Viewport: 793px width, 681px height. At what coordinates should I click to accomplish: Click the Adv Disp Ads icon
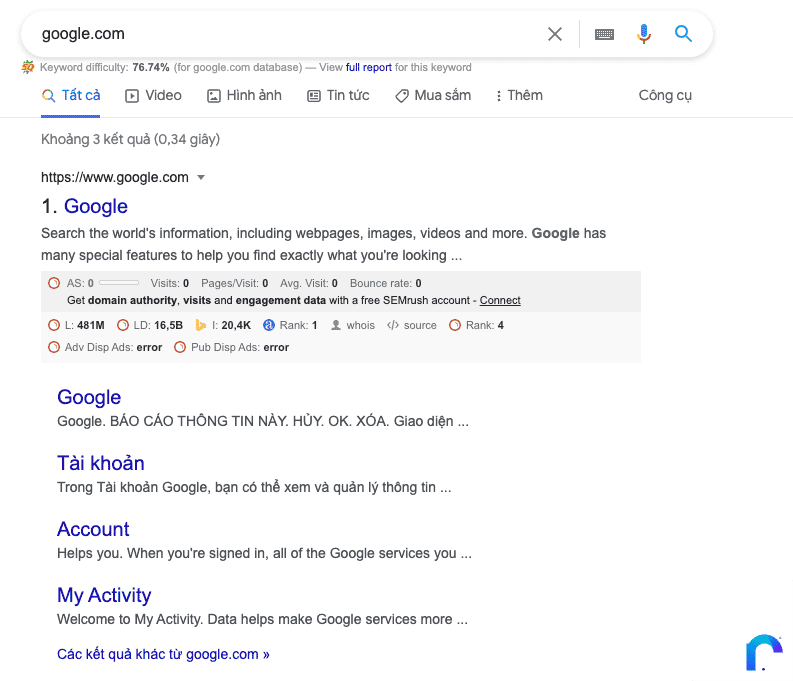tap(54, 347)
